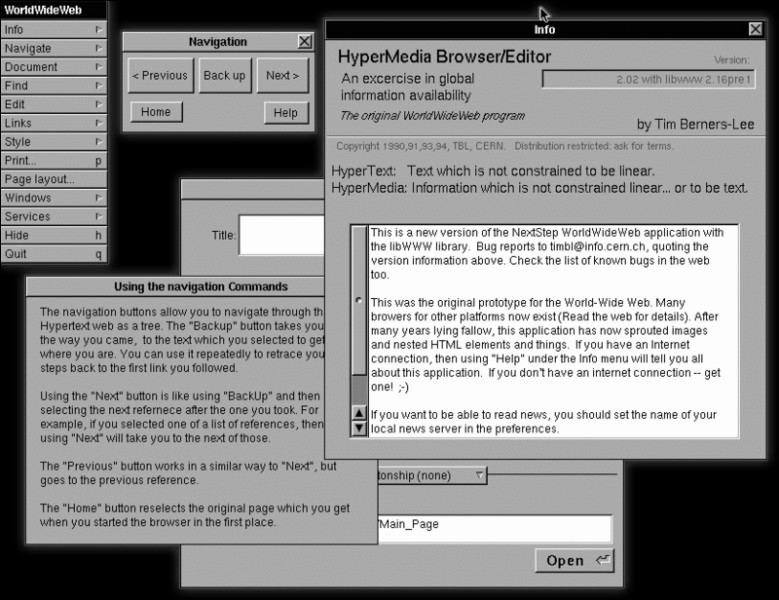Open the Services submenu
Screen dimensions: 779x600
pyautogui.click(x=54, y=217)
